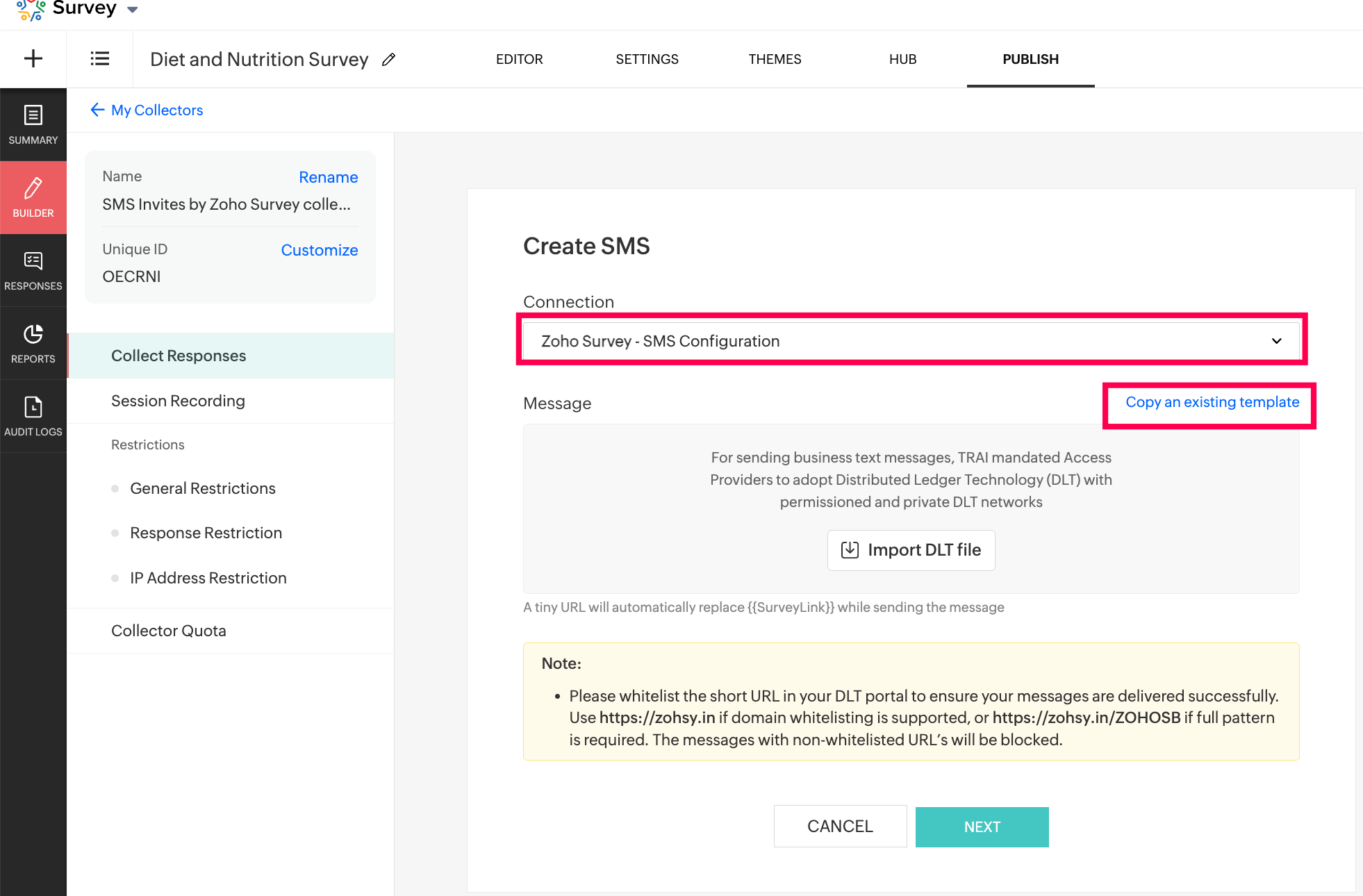Screen dimensions: 1363x896
Task: Click the 'Diet and Nutrition Survey' title
Action: (x=259, y=60)
